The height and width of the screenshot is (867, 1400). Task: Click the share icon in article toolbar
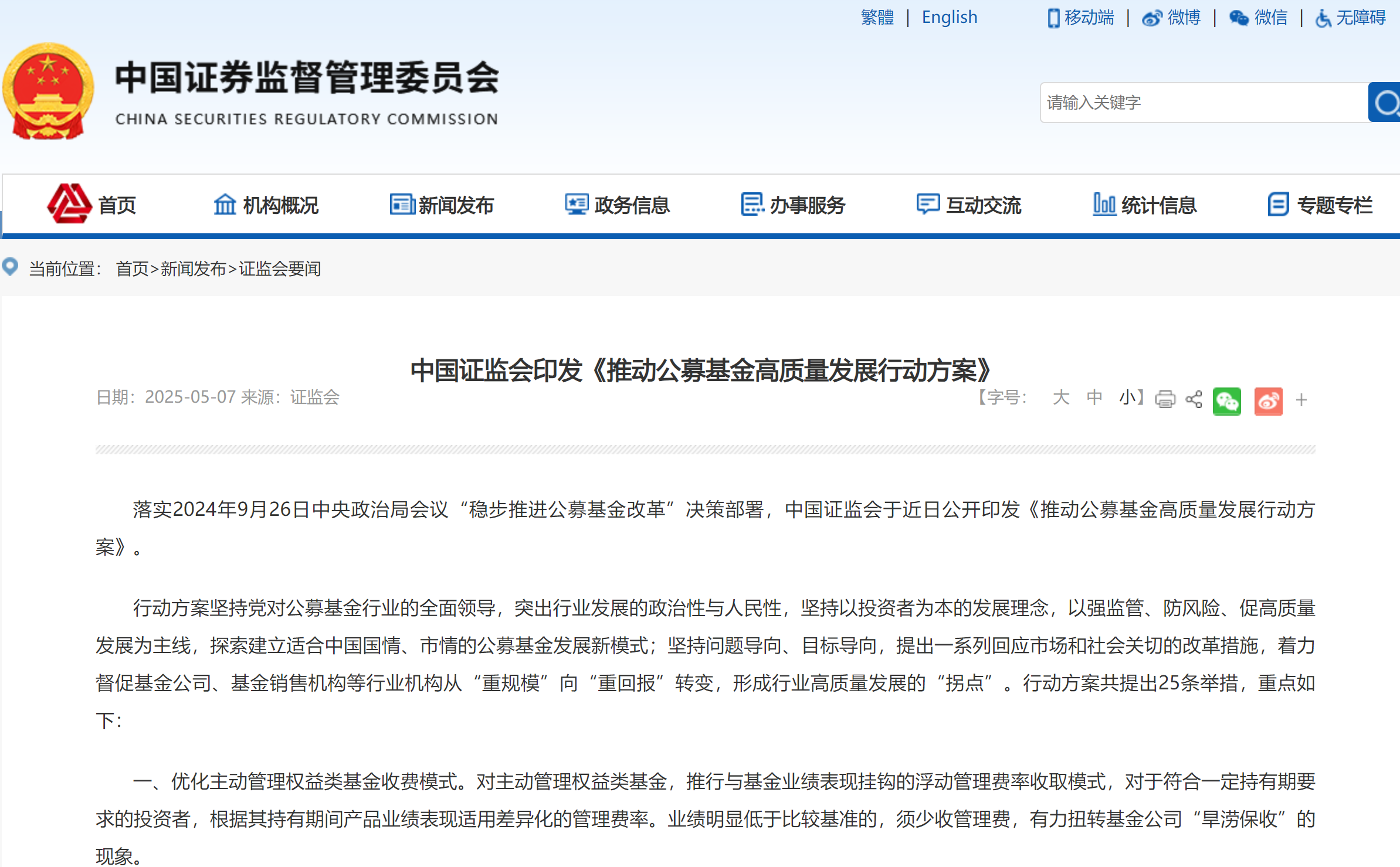click(1194, 399)
